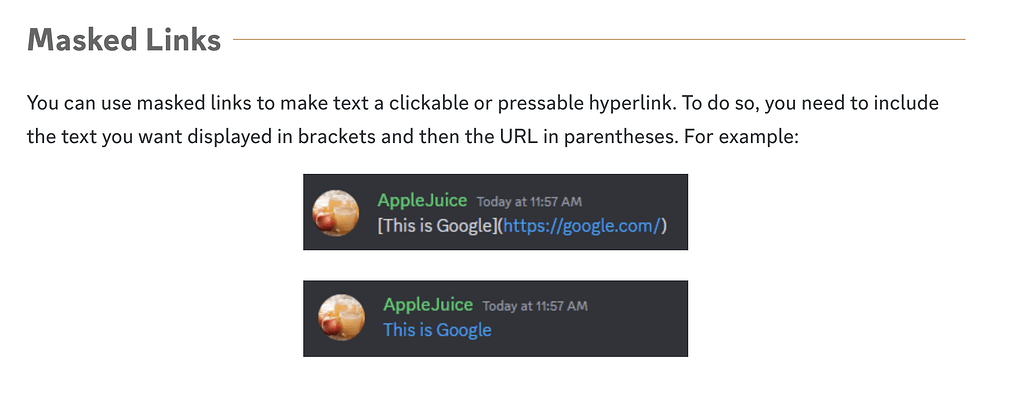Select the AppleJuice username above the masked link
This screenshot has width=1024, height=394.
[x=428, y=304]
